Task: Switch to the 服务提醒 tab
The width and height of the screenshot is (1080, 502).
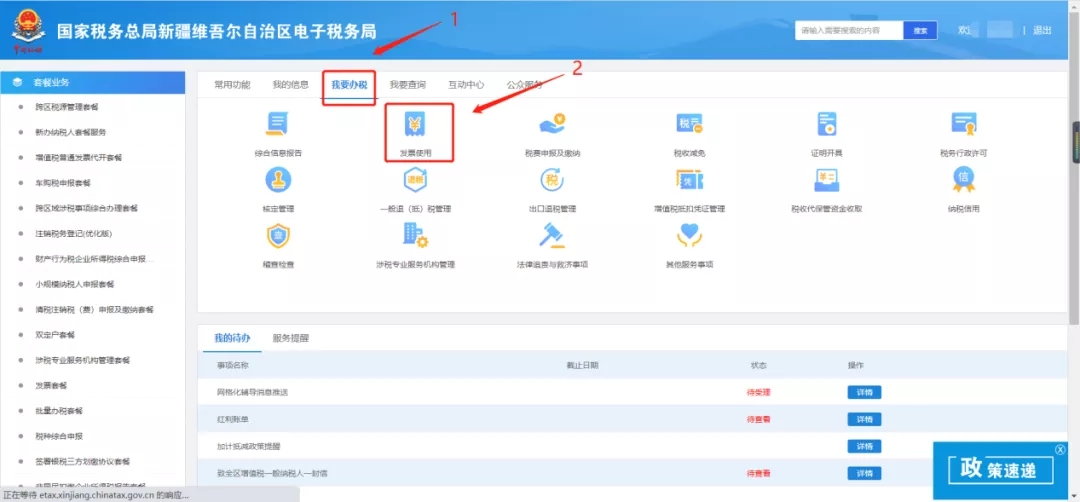Action: pyautogui.click(x=291, y=338)
